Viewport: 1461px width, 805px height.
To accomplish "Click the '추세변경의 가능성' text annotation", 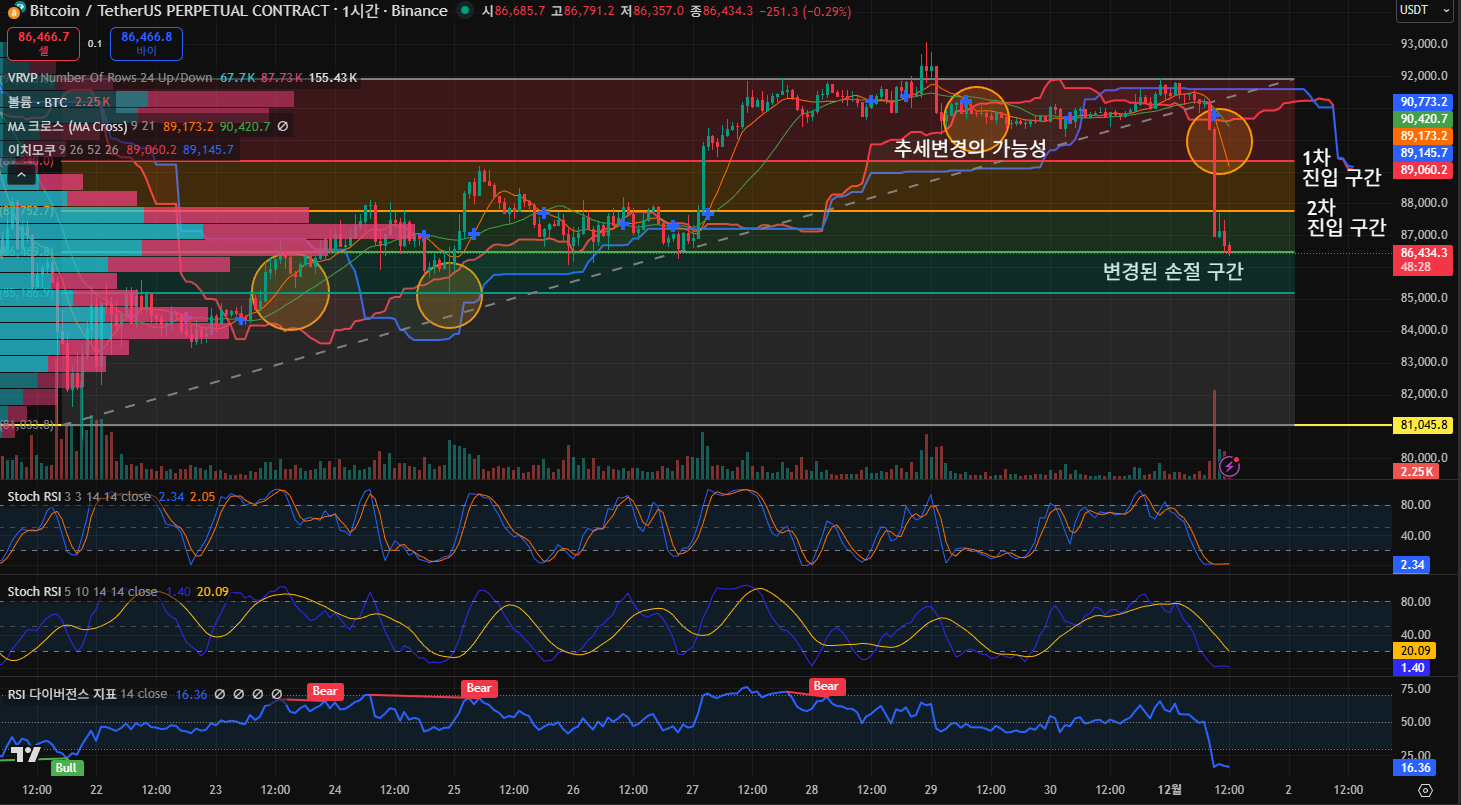I will click(969, 149).
